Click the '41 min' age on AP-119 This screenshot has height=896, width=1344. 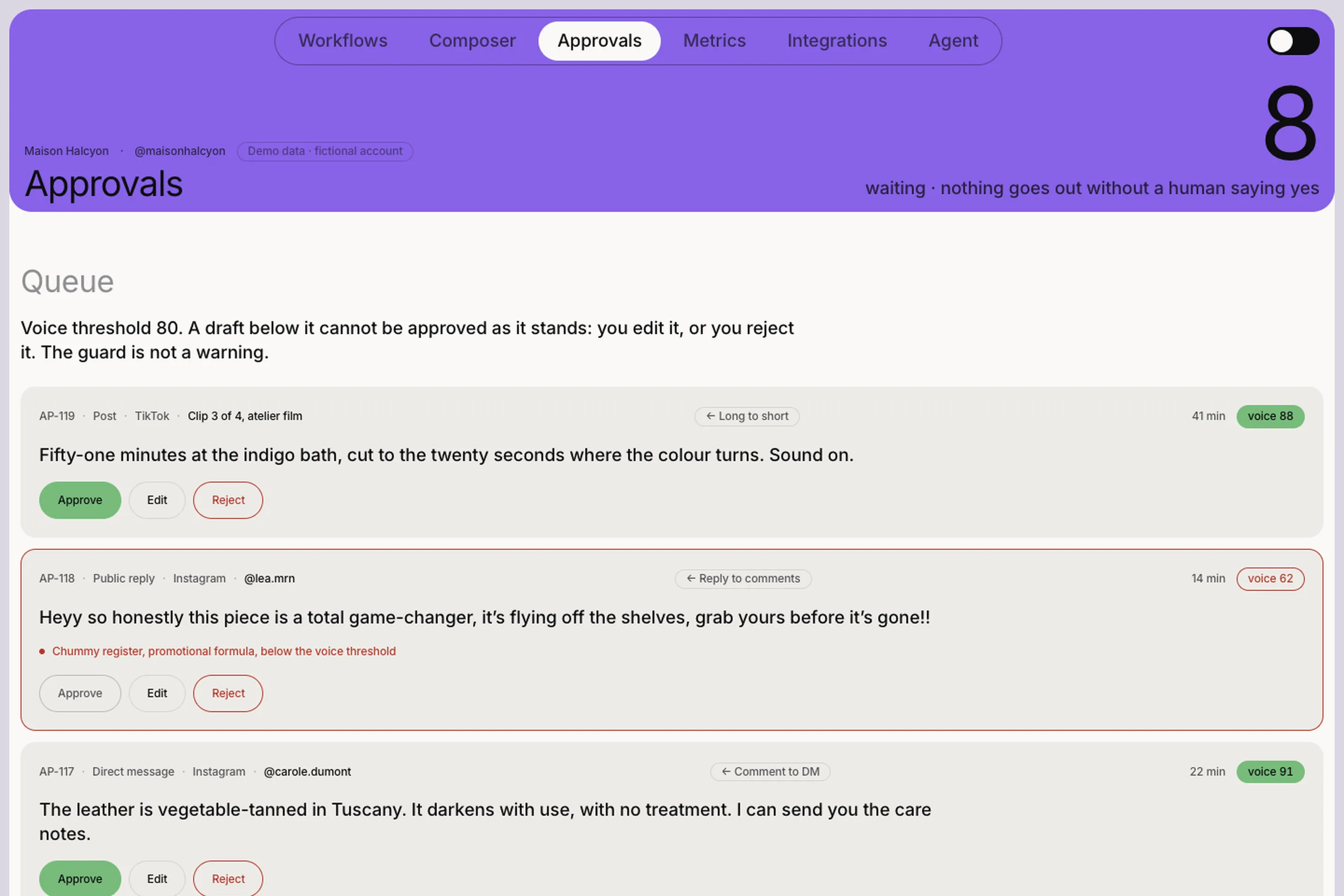(1209, 416)
